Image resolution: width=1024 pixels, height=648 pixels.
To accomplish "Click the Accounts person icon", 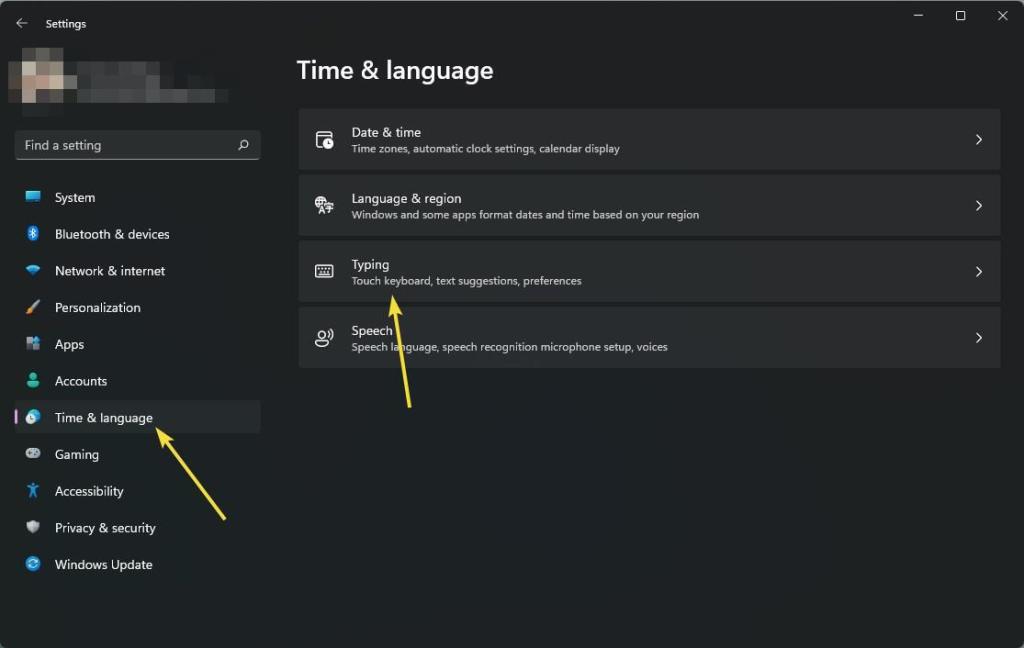I will click(33, 380).
